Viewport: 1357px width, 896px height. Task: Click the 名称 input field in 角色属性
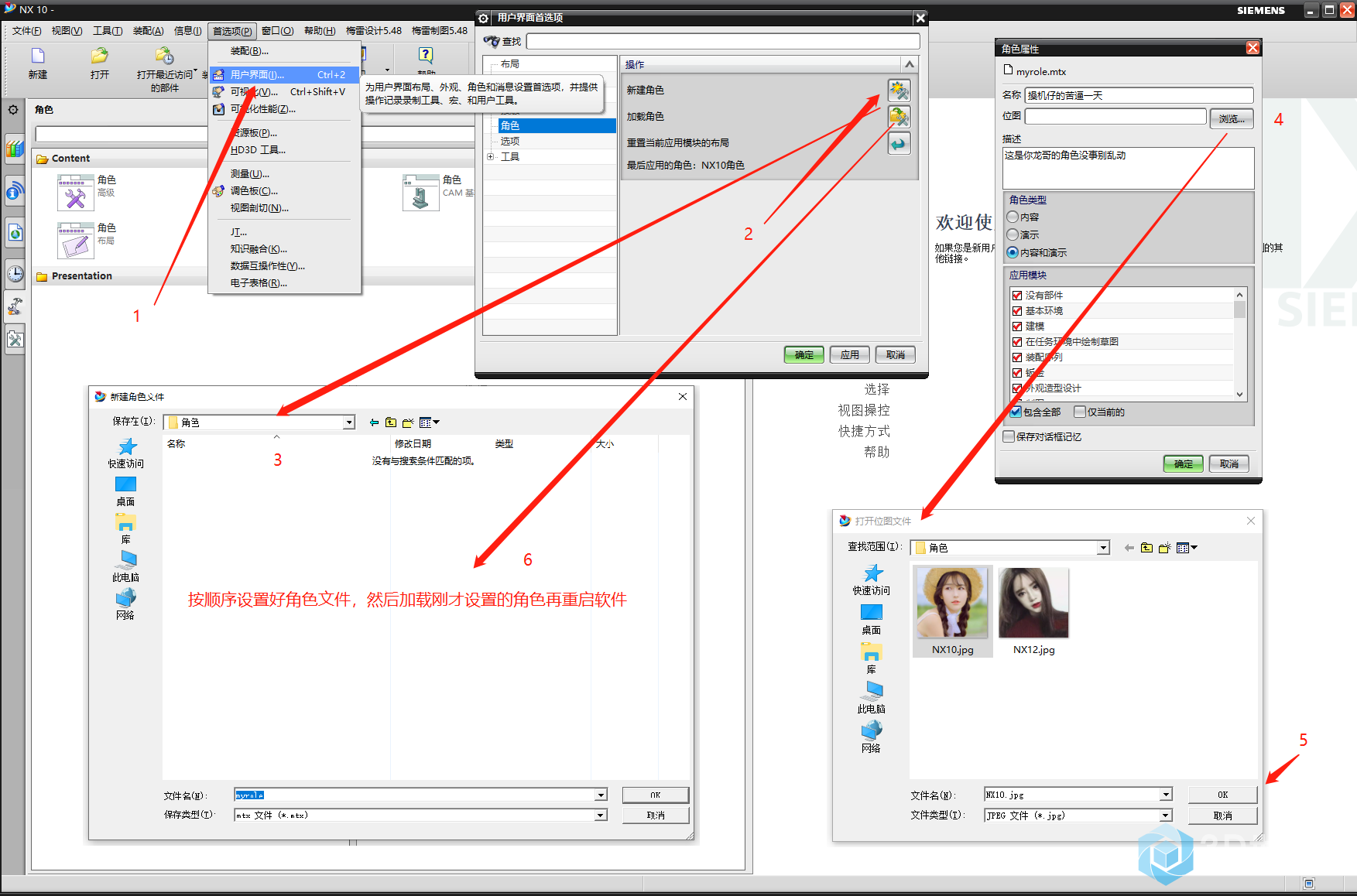(x=1139, y=95)
